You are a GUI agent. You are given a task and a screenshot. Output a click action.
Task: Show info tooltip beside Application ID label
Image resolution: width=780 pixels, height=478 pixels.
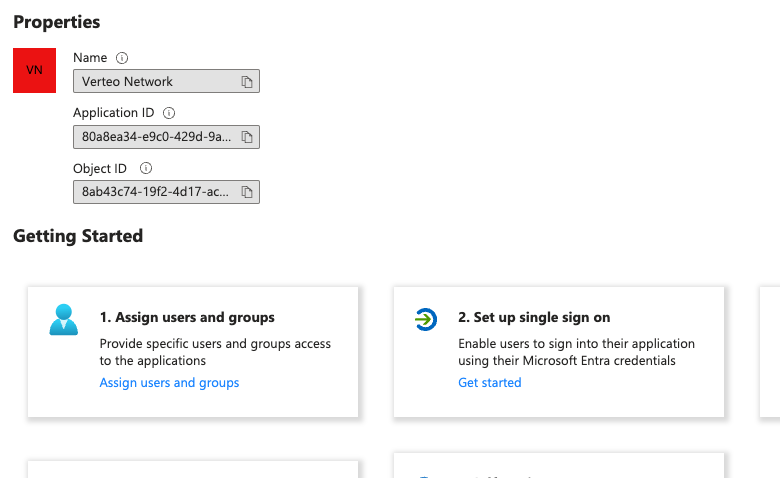(x=168, y=113)
